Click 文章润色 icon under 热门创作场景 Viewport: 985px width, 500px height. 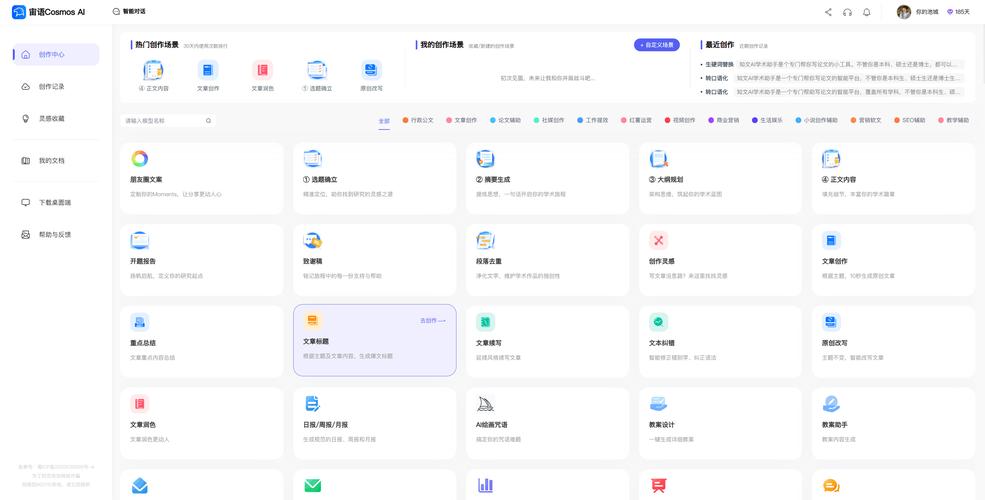tap(263, 70)
